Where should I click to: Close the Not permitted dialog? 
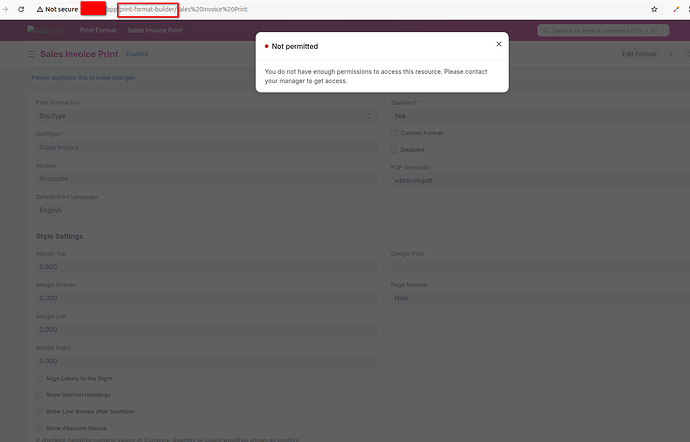point(499,45)
